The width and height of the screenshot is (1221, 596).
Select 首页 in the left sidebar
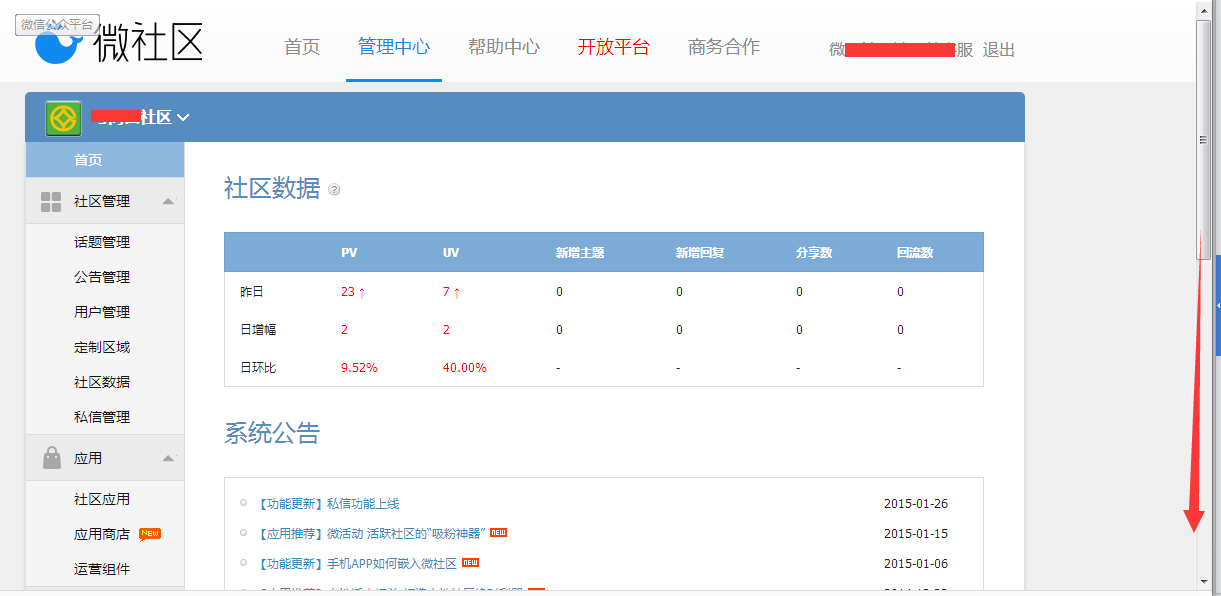click(88, 160)
